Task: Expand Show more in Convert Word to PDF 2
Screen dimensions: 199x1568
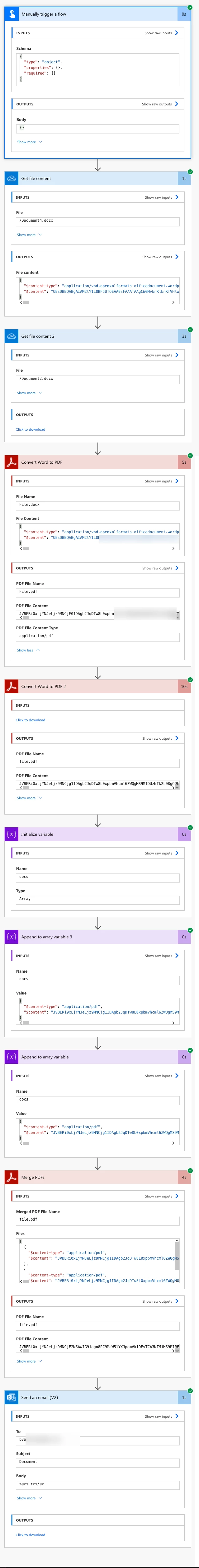Action: (x=29, y=798)
